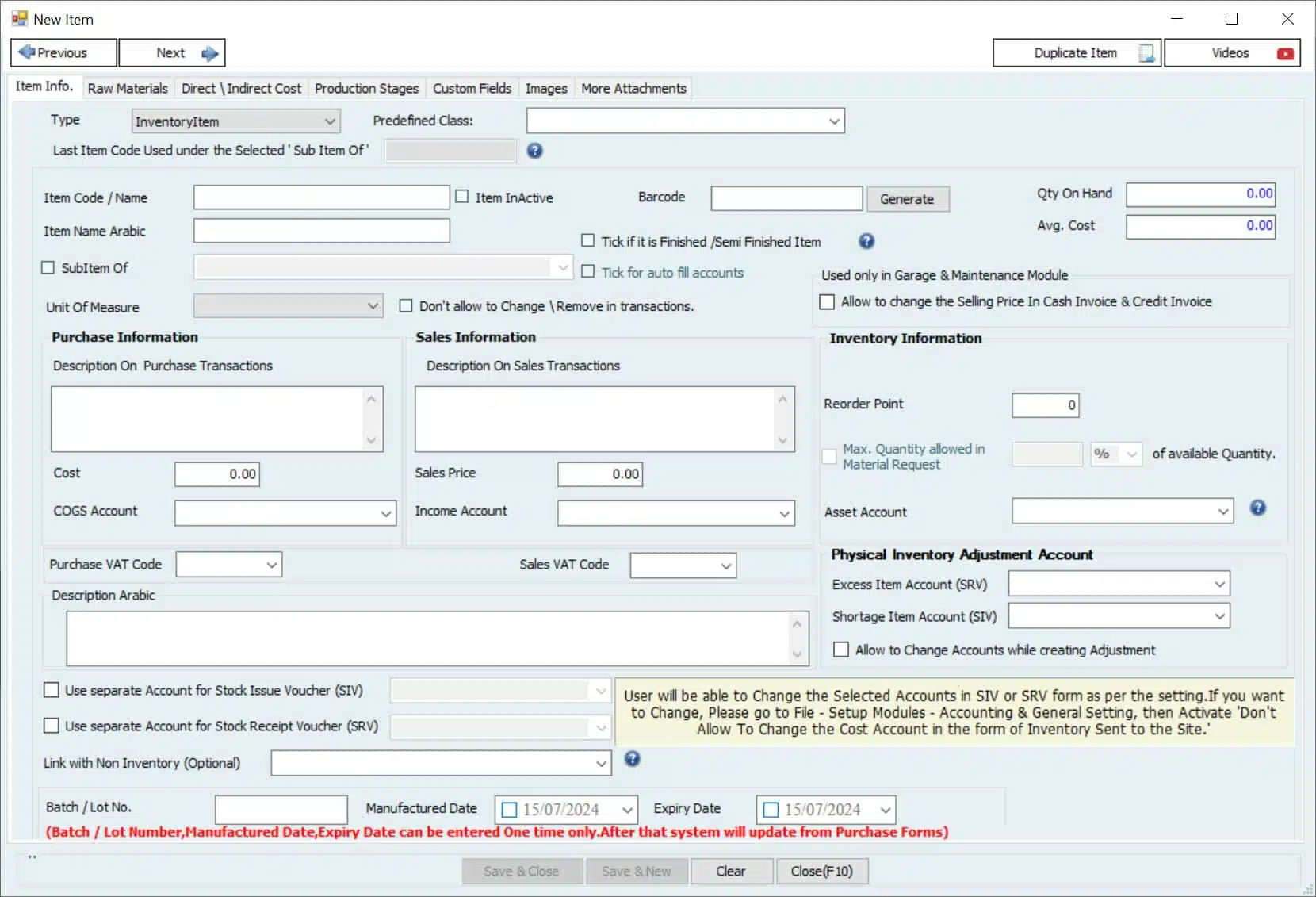1316x897 pixels.
Task: Open Videos via the YouTube icon button
Action: tap(1232, 53)
